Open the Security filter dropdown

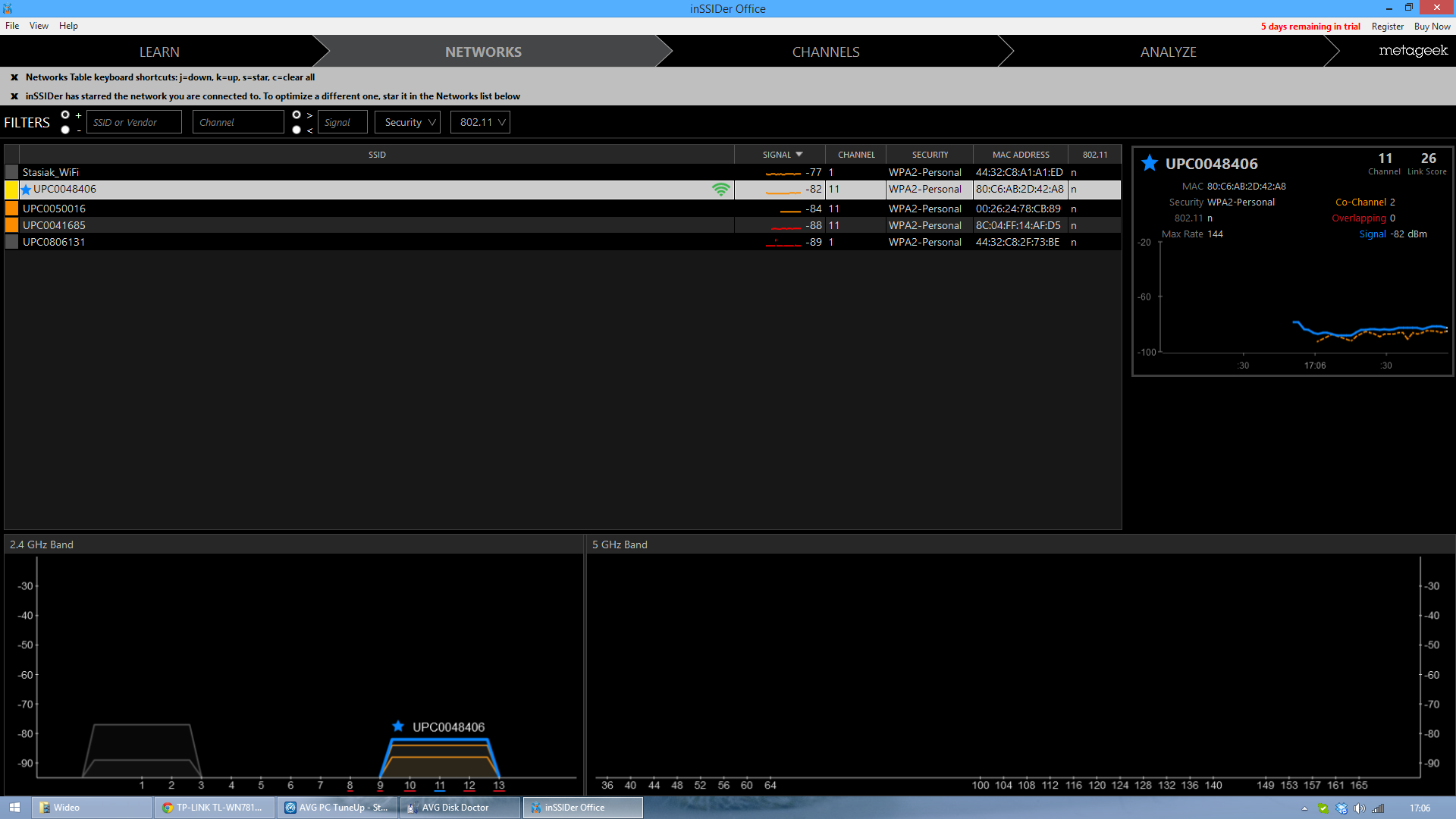pos(407,122)
